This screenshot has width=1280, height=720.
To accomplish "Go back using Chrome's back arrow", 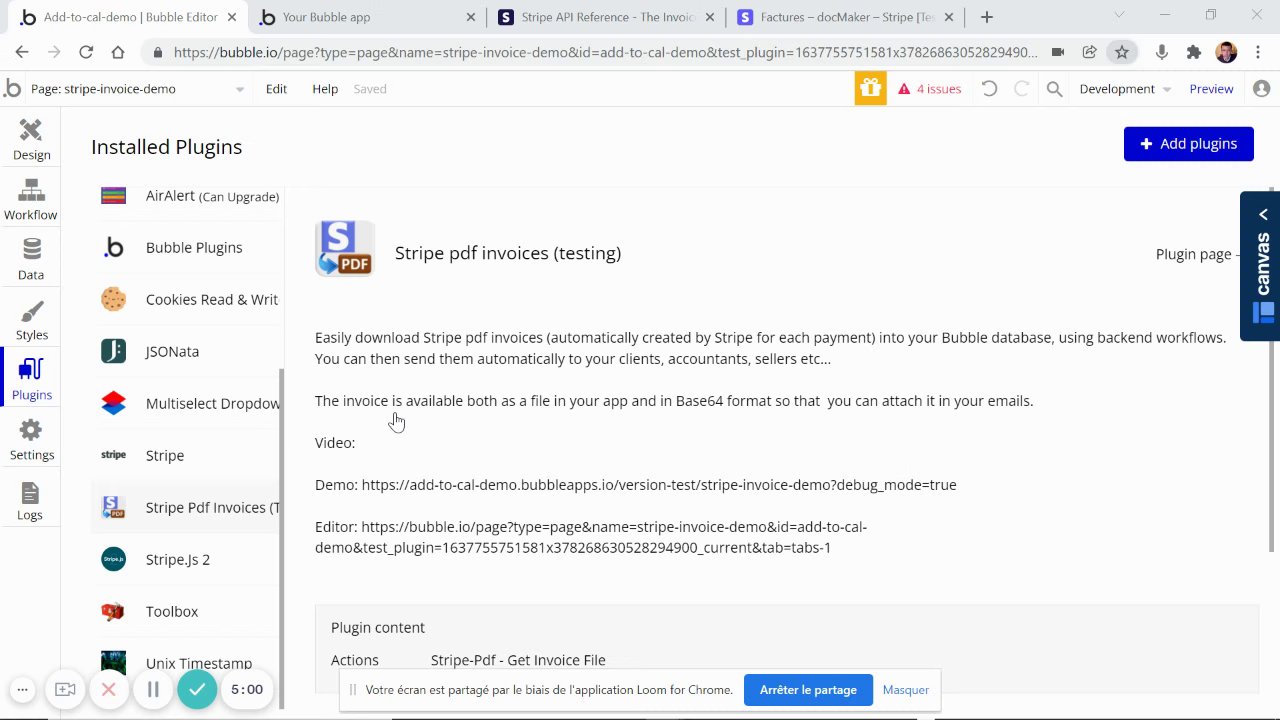I will coord(22,52).
